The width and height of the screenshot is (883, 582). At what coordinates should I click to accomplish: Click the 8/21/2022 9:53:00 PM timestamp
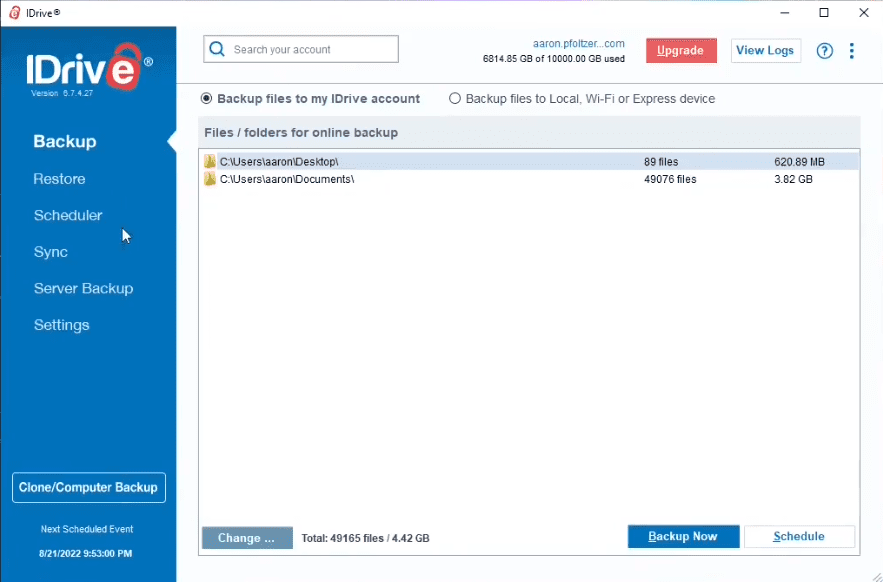(x=86, y=553)
